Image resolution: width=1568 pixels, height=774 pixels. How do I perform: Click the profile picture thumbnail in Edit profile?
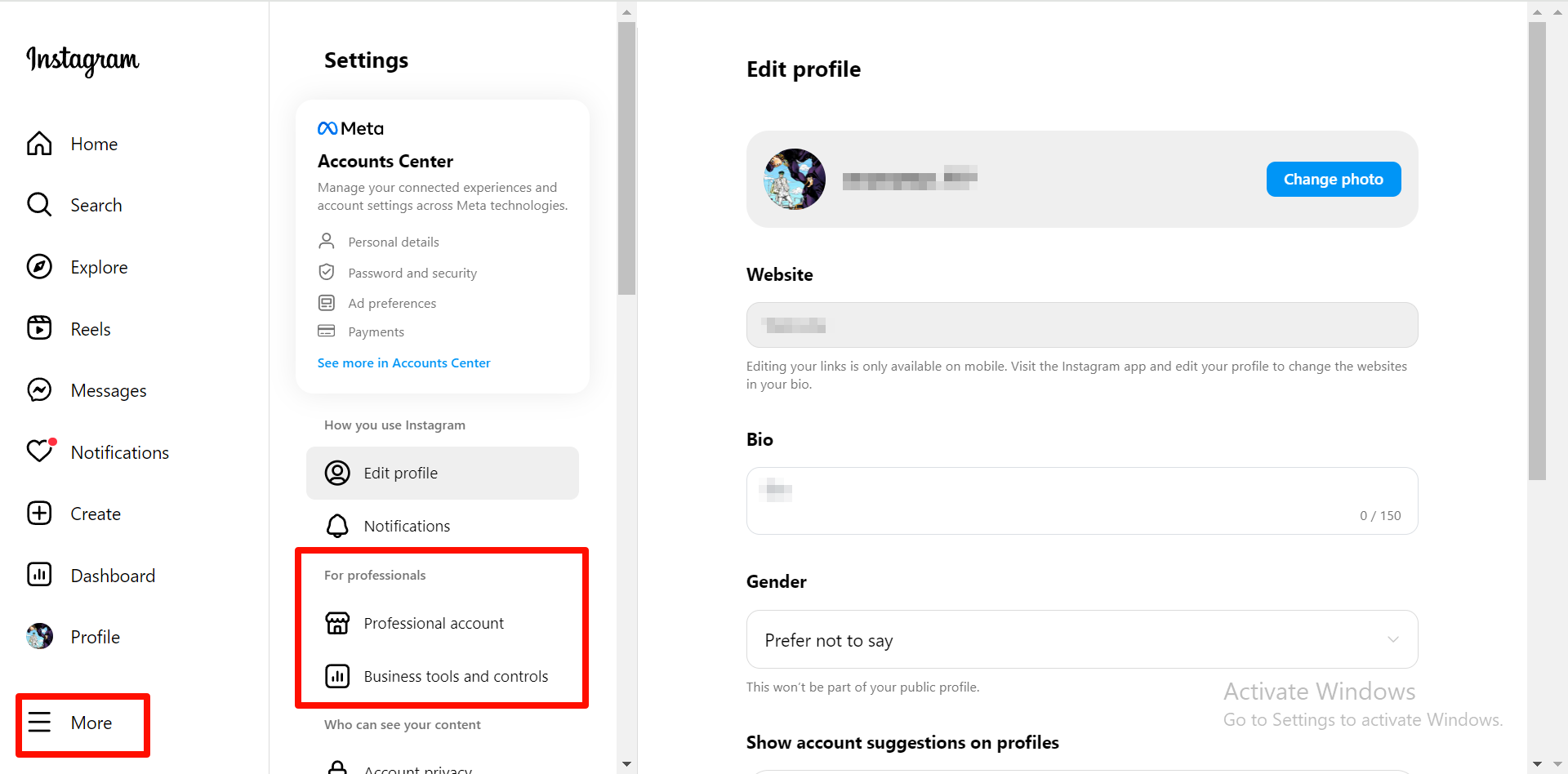[x=795, y=180]
